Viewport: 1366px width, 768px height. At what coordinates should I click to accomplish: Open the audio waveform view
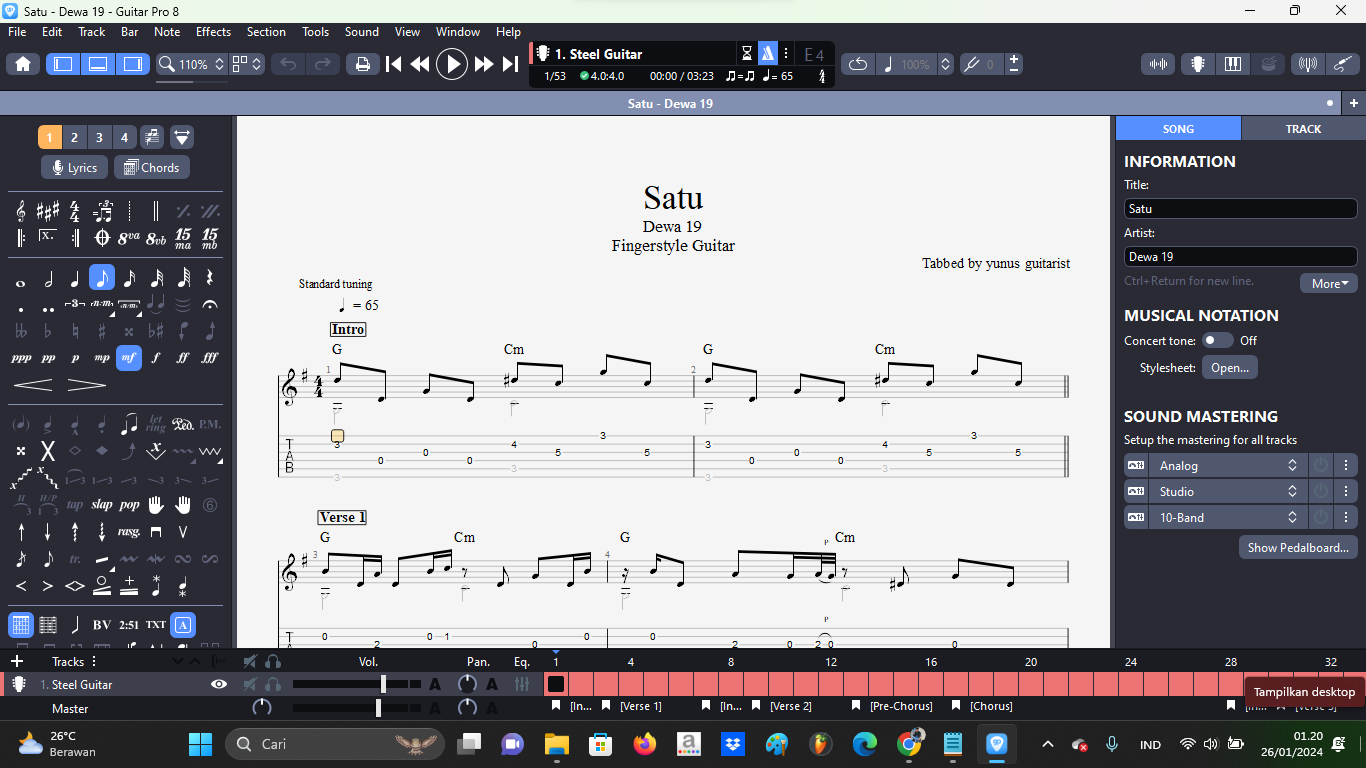coord(1159,64)
